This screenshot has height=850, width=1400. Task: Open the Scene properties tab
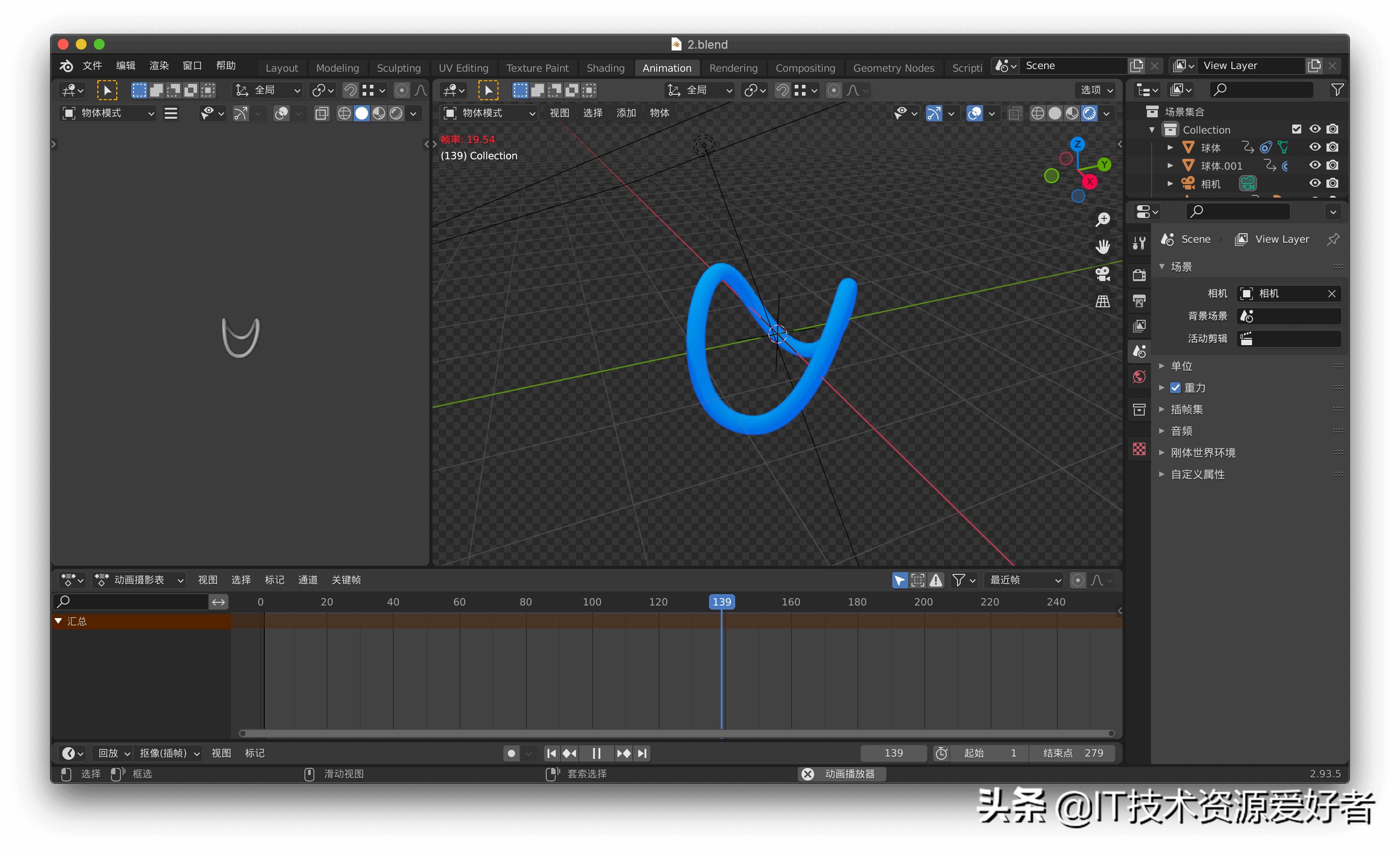(1139, 351)
